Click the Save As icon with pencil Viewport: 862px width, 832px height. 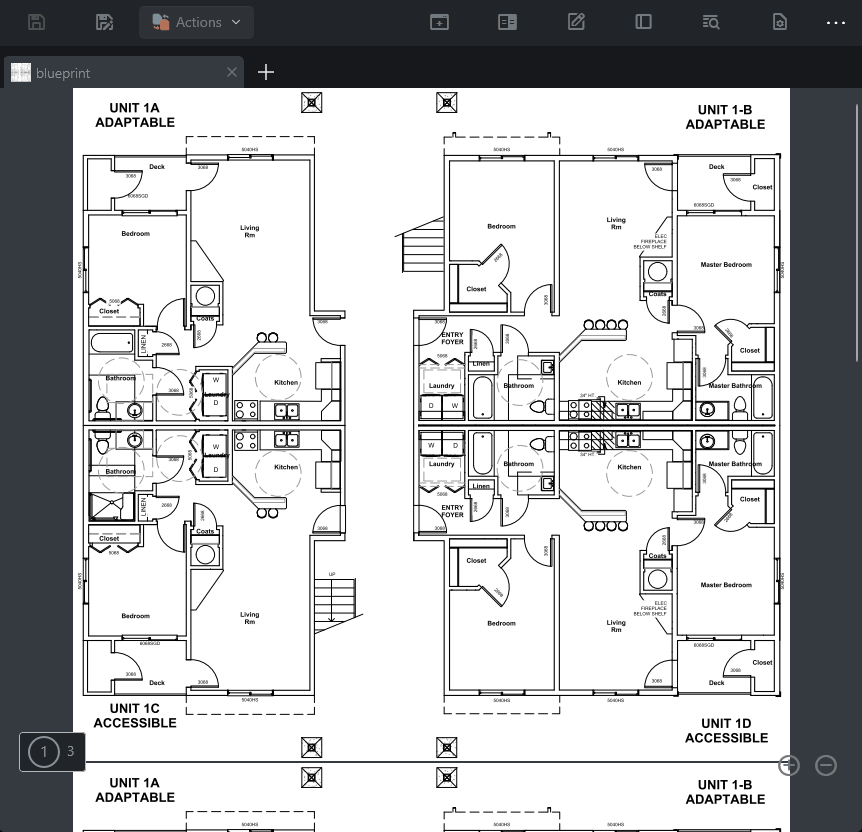point(104,22)
